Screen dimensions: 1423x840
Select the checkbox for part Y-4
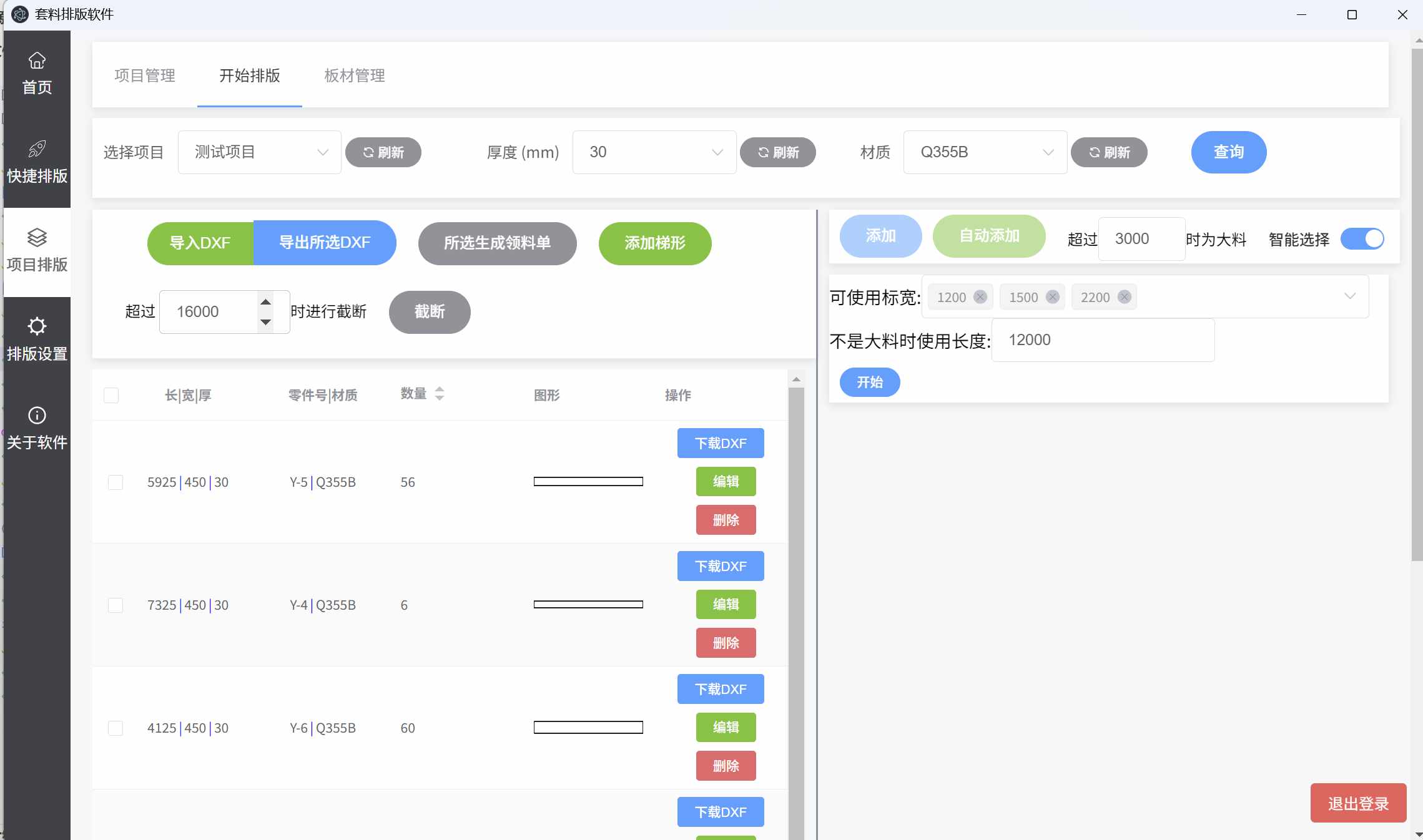pyautogui.click(x=116, y=605)
